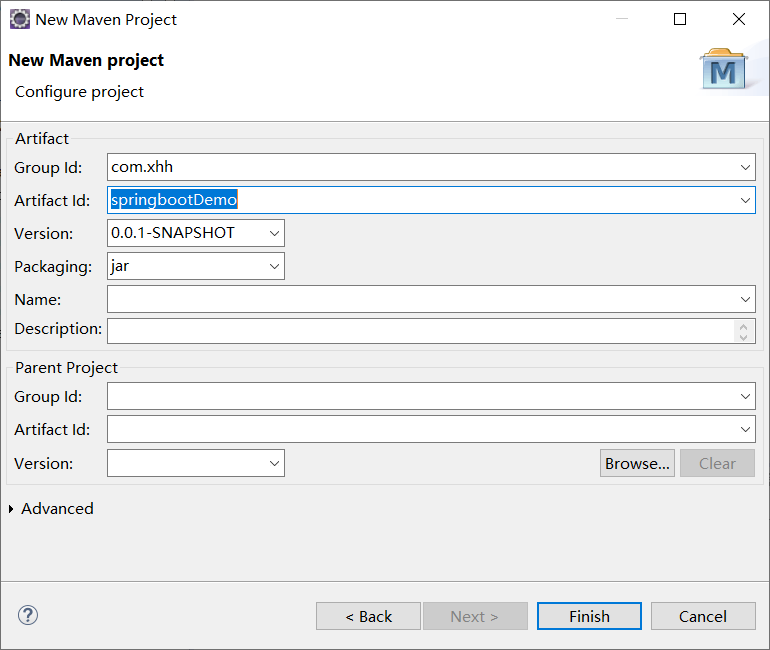The width and height of the screenshot is (770, 650).
Task: Click the Configure project subtitle text
Action: (x=80, y=92)
